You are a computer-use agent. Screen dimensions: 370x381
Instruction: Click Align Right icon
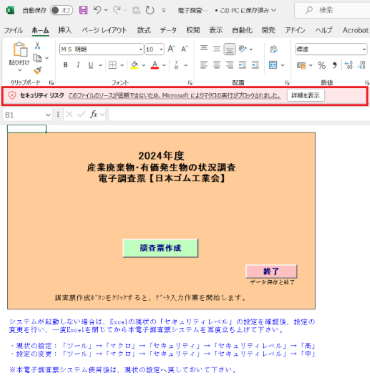(230, 65)
